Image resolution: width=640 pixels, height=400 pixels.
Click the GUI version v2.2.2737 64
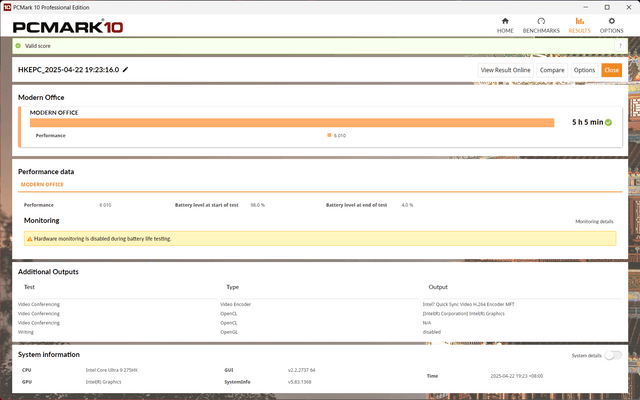(301, 370)
